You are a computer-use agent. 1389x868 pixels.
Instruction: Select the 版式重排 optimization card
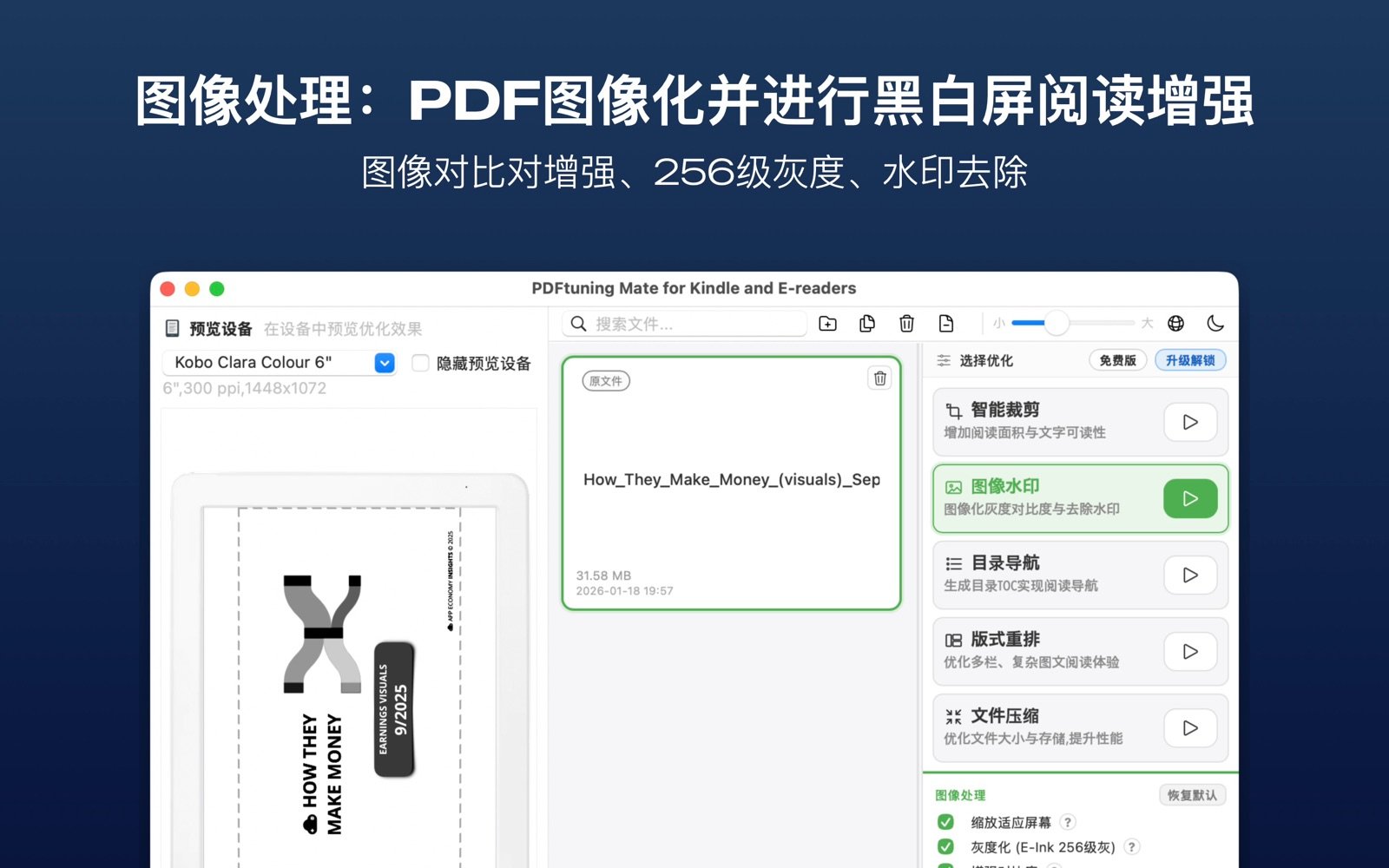click(x=1080, y=651)
